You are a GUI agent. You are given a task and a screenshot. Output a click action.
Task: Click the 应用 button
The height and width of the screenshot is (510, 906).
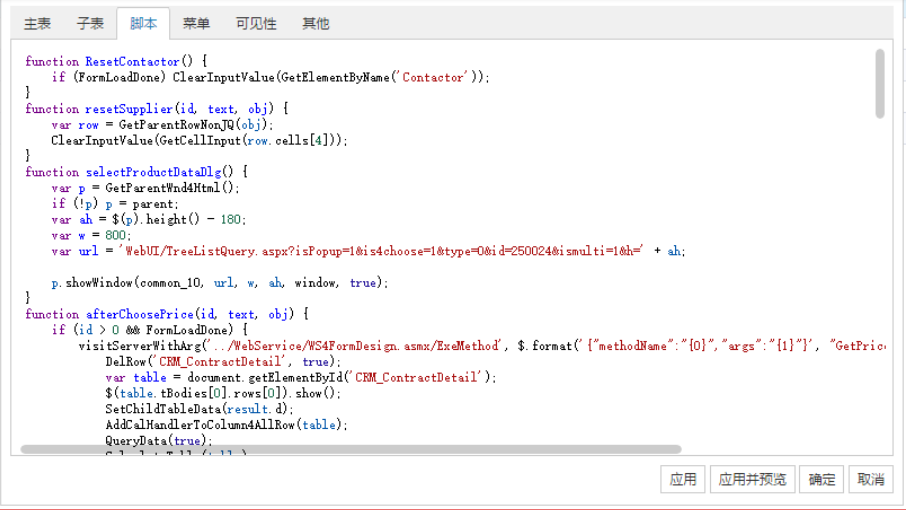(x=683, y=479)
